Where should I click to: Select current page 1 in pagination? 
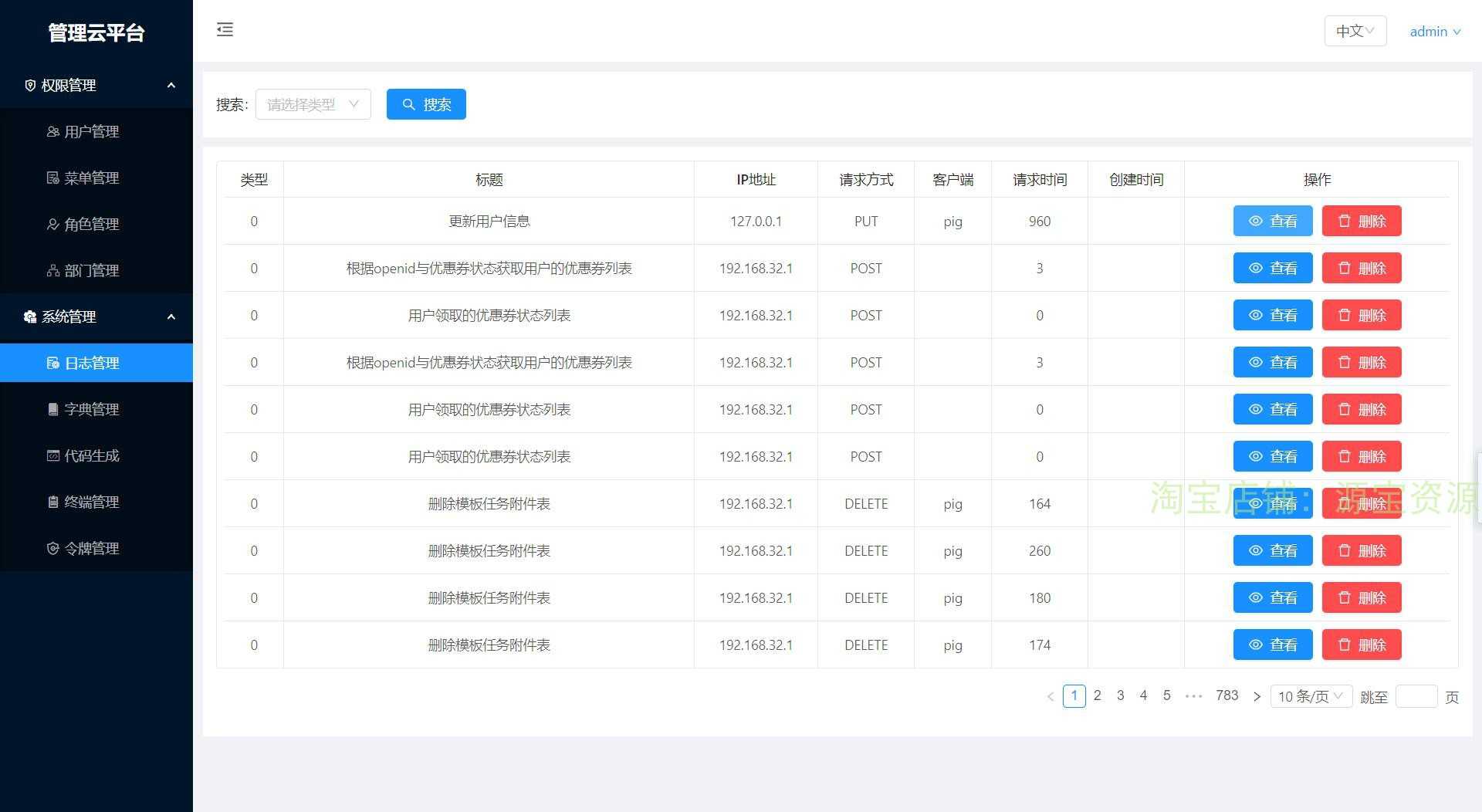pos(1074,695)
